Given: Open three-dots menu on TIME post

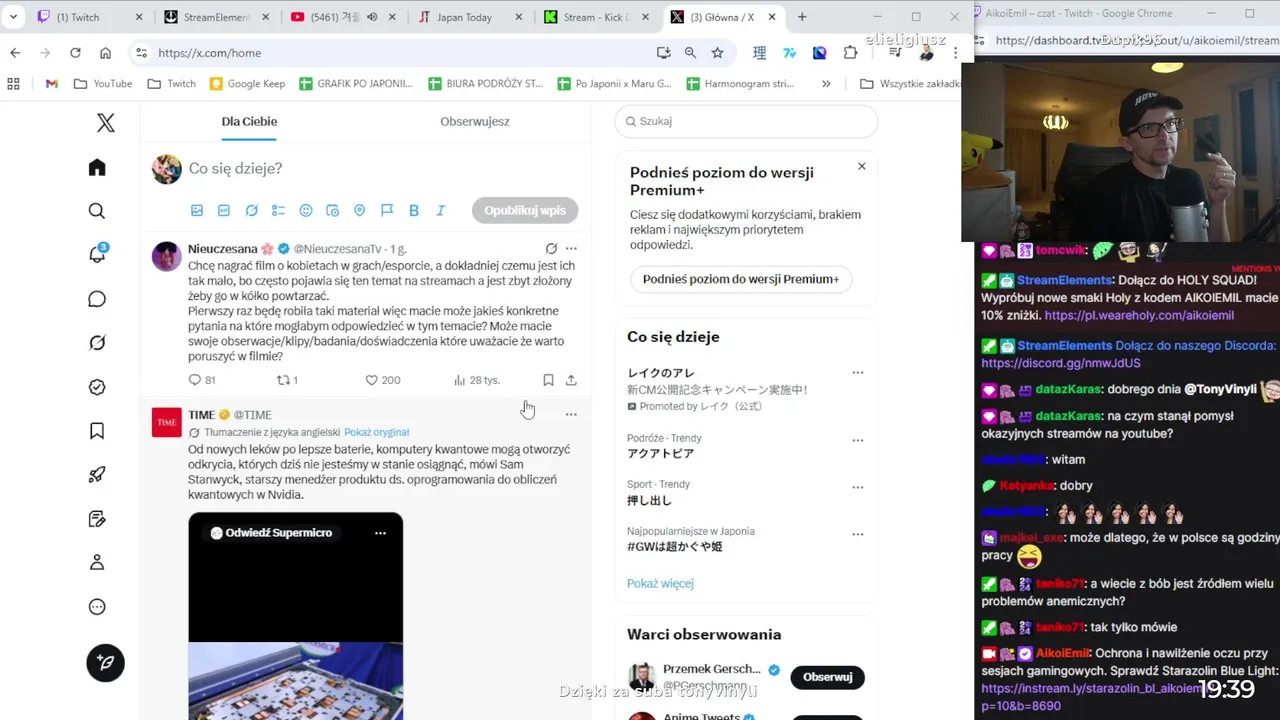Looking at the screenshot, I should pyautogui.click(x=571, y=414).
